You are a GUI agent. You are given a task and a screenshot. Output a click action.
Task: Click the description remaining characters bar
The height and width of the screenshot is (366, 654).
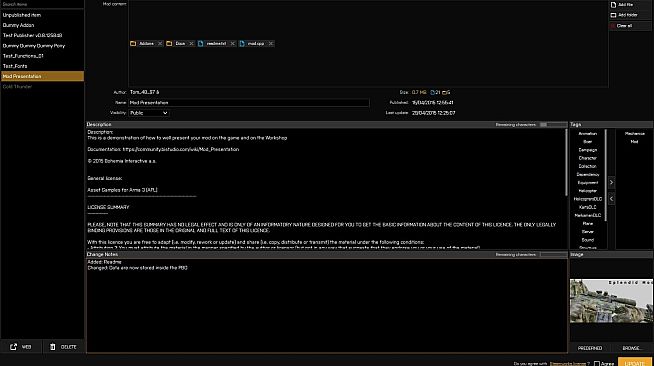(x=553, y=125)
